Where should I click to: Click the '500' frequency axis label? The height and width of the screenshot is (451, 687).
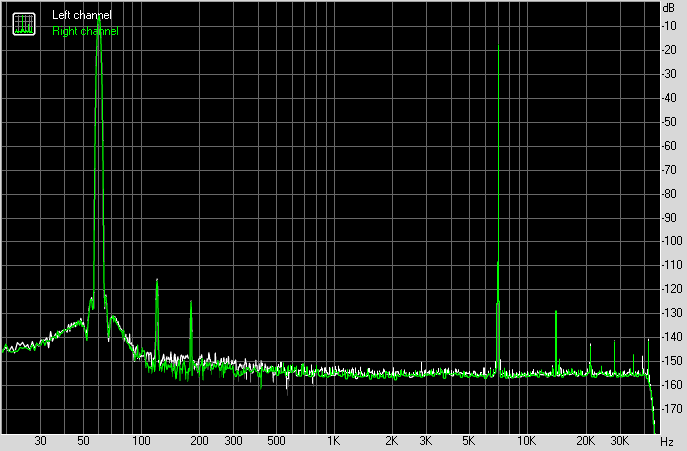coord(276,441)
